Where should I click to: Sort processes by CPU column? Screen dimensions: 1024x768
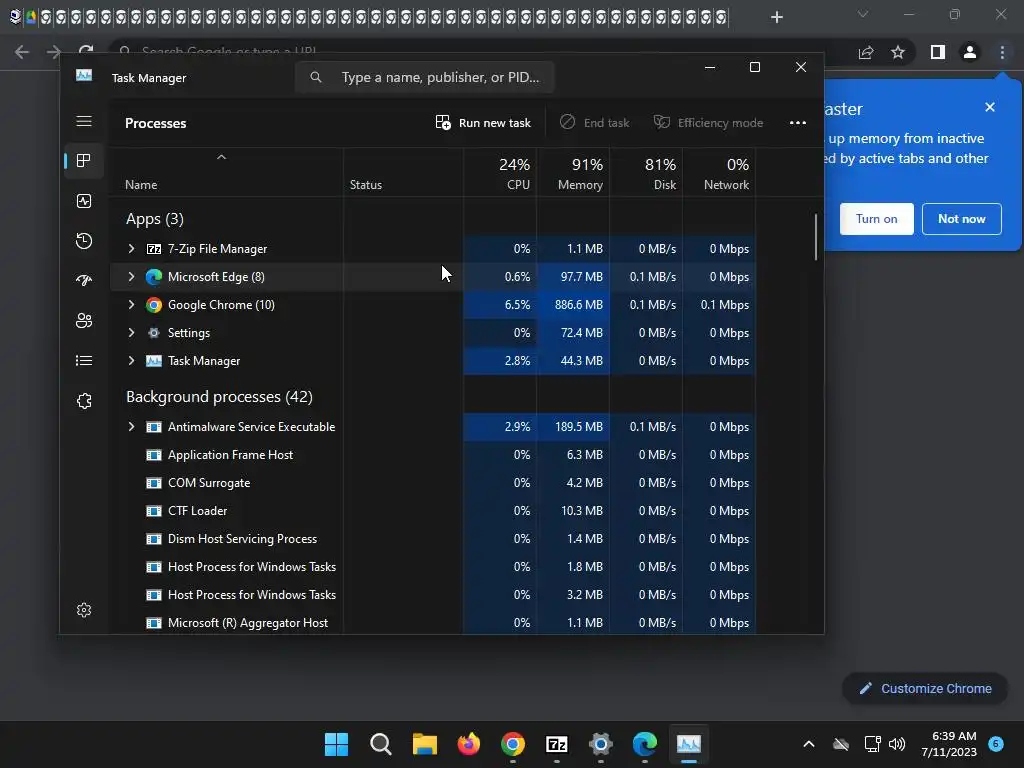pos(500,173)
